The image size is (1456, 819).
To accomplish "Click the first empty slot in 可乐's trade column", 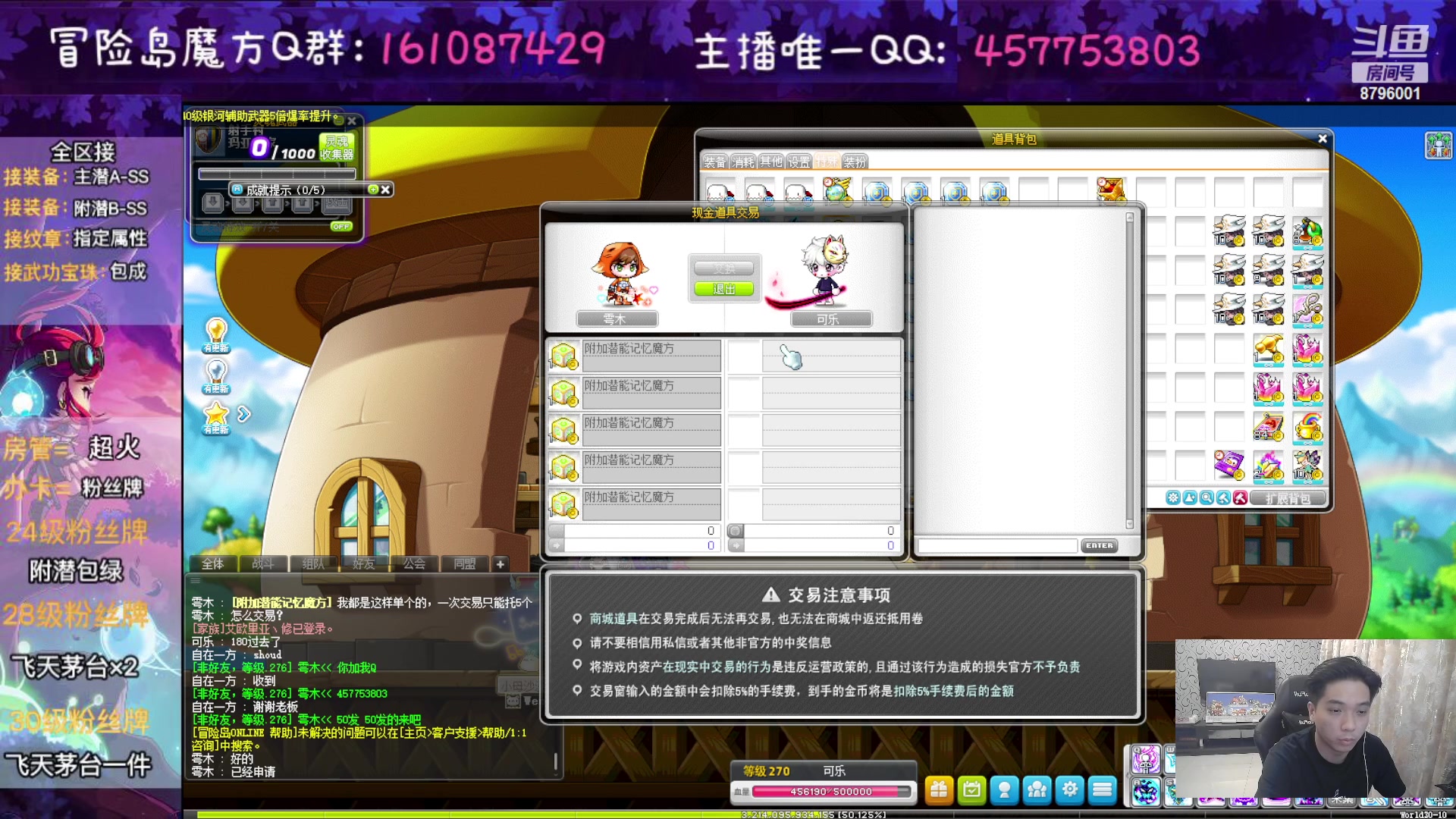I will tap(744, 356).
